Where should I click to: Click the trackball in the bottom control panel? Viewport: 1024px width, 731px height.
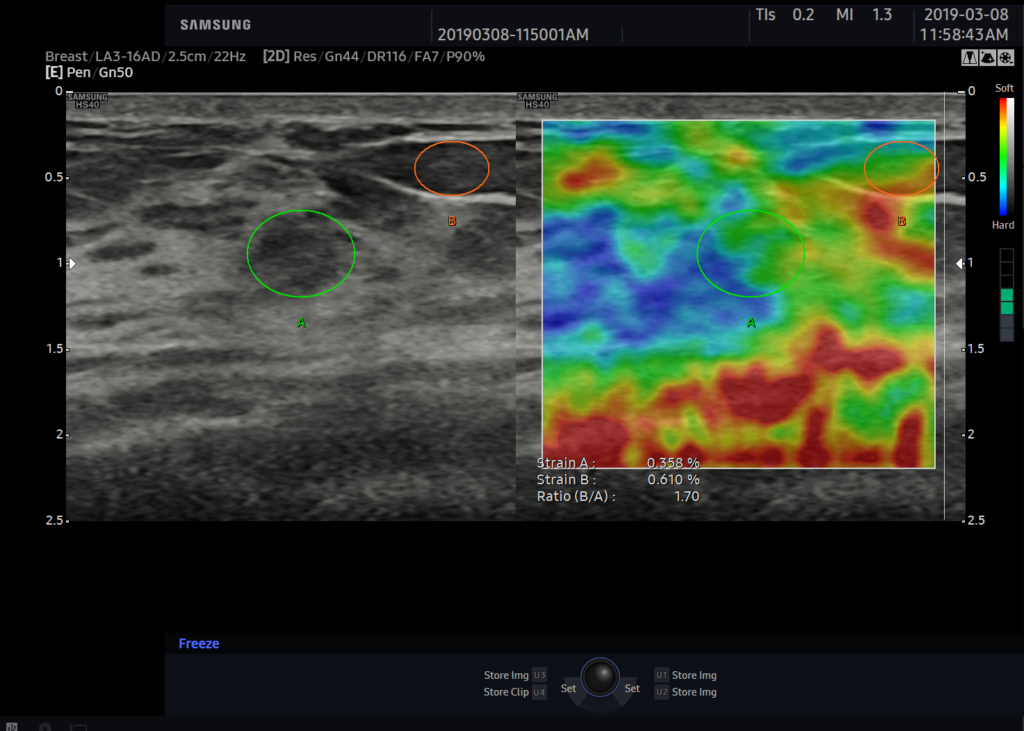[x=600, y=677]
